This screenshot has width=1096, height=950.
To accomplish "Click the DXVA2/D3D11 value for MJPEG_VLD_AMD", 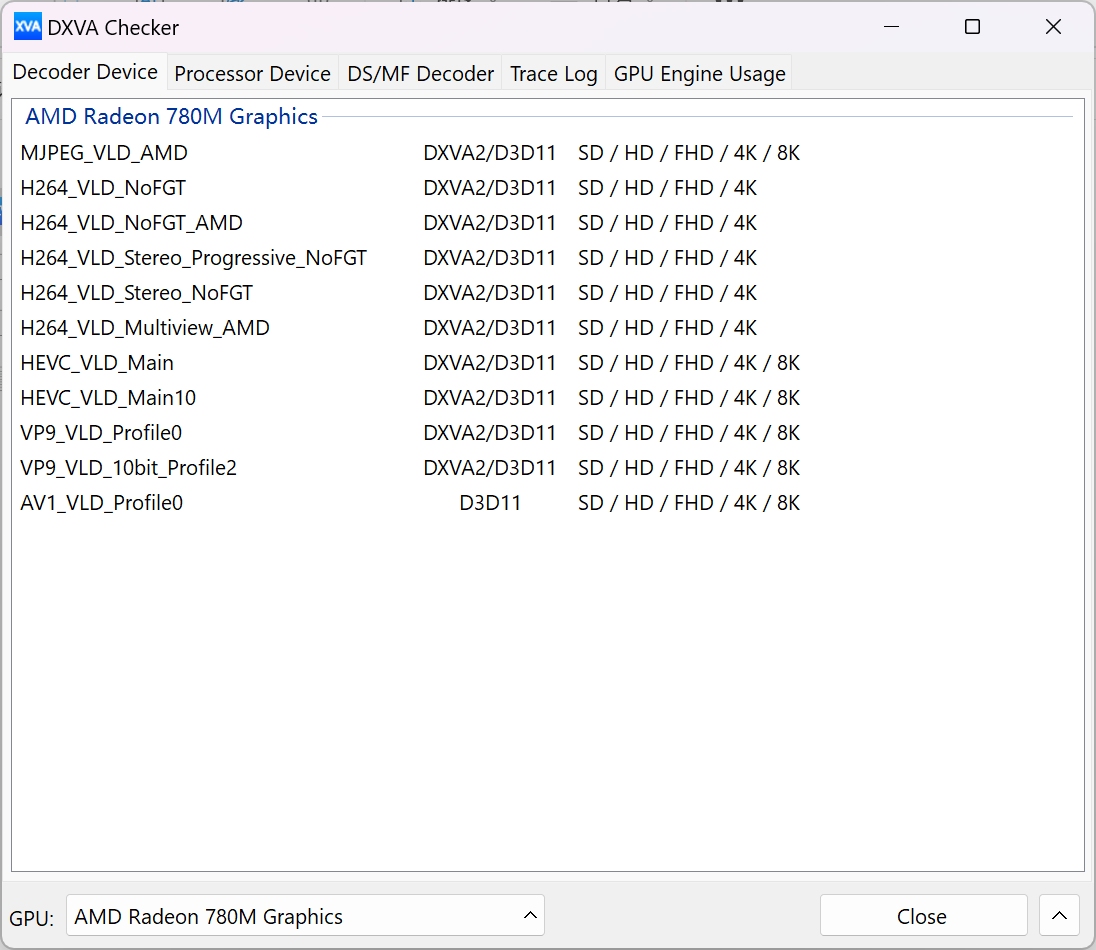I will pos(489,153).
